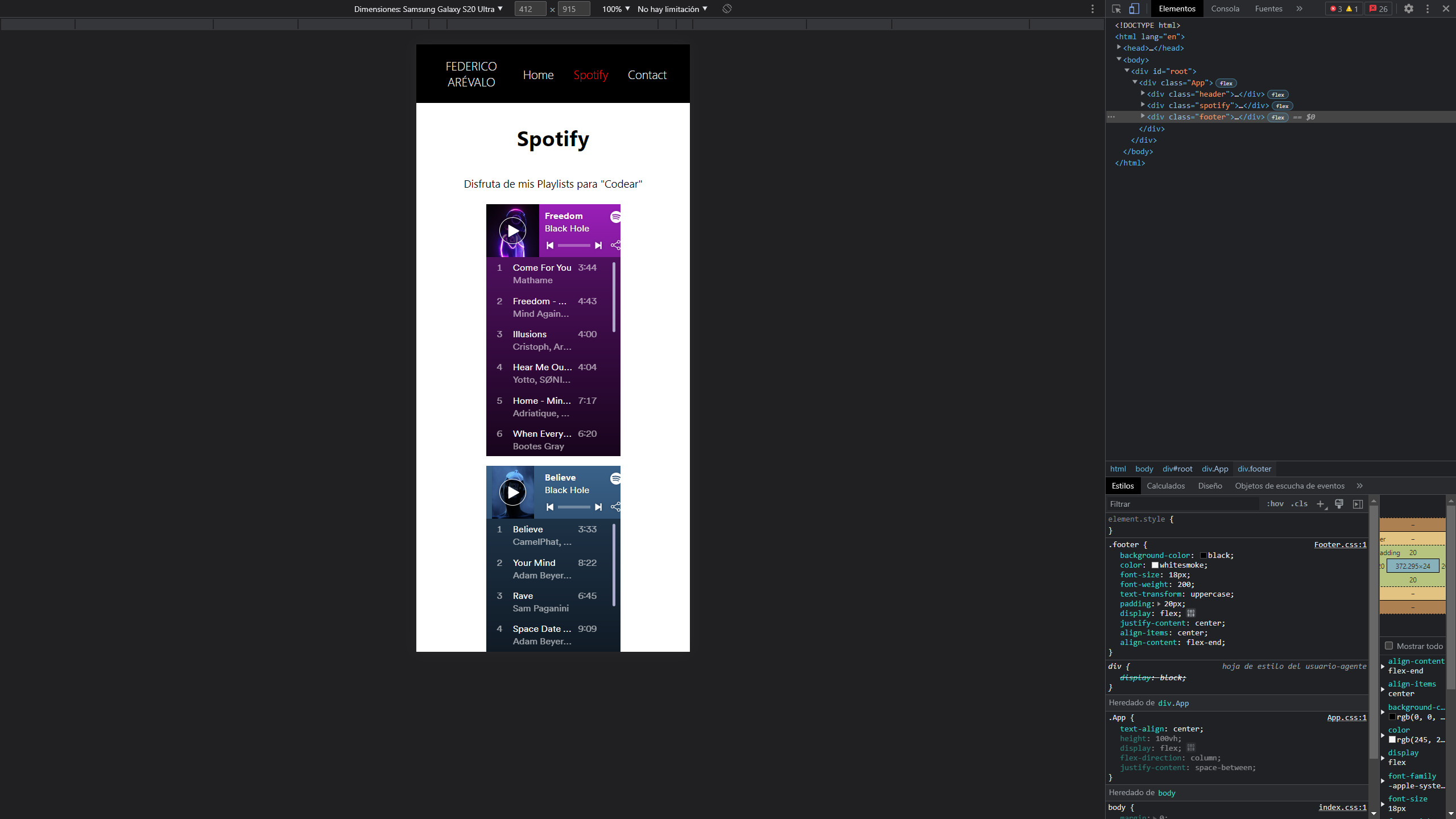Expand the head element in DOM tree

(x=1119, y=48)
